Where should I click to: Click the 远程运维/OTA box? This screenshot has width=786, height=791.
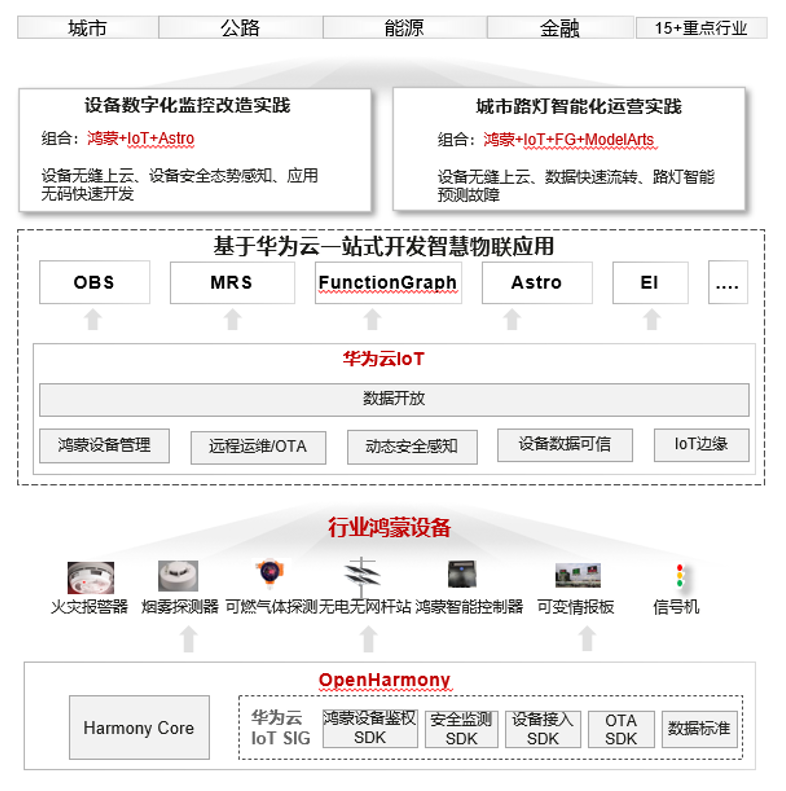(x=258, y=447)
